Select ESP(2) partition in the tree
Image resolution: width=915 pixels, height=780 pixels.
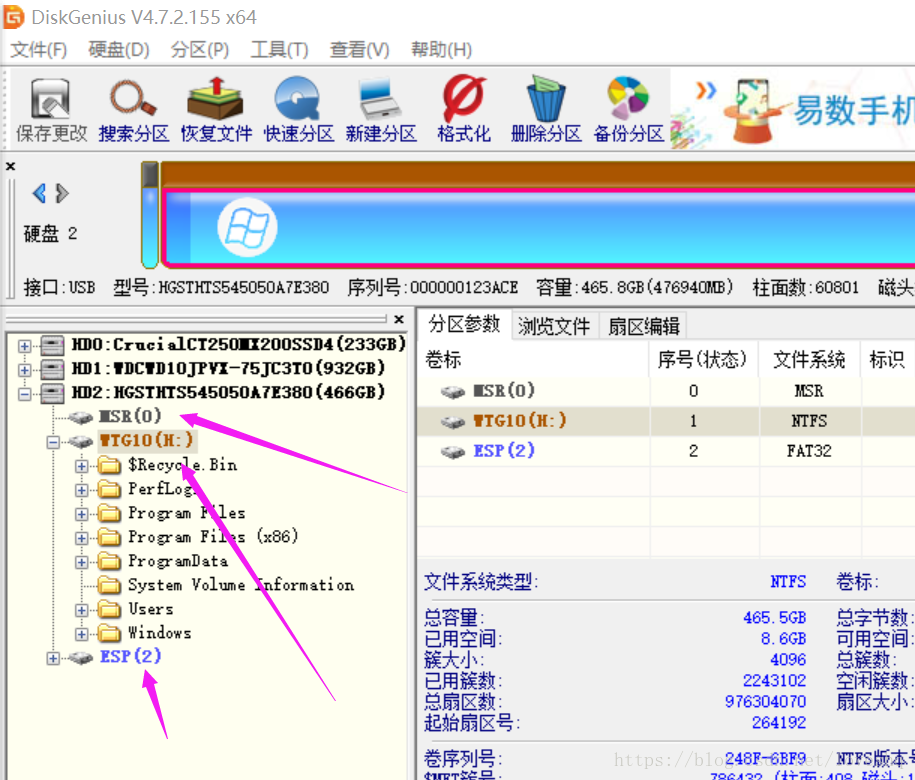pyautogui.click(x=130, y=656)
